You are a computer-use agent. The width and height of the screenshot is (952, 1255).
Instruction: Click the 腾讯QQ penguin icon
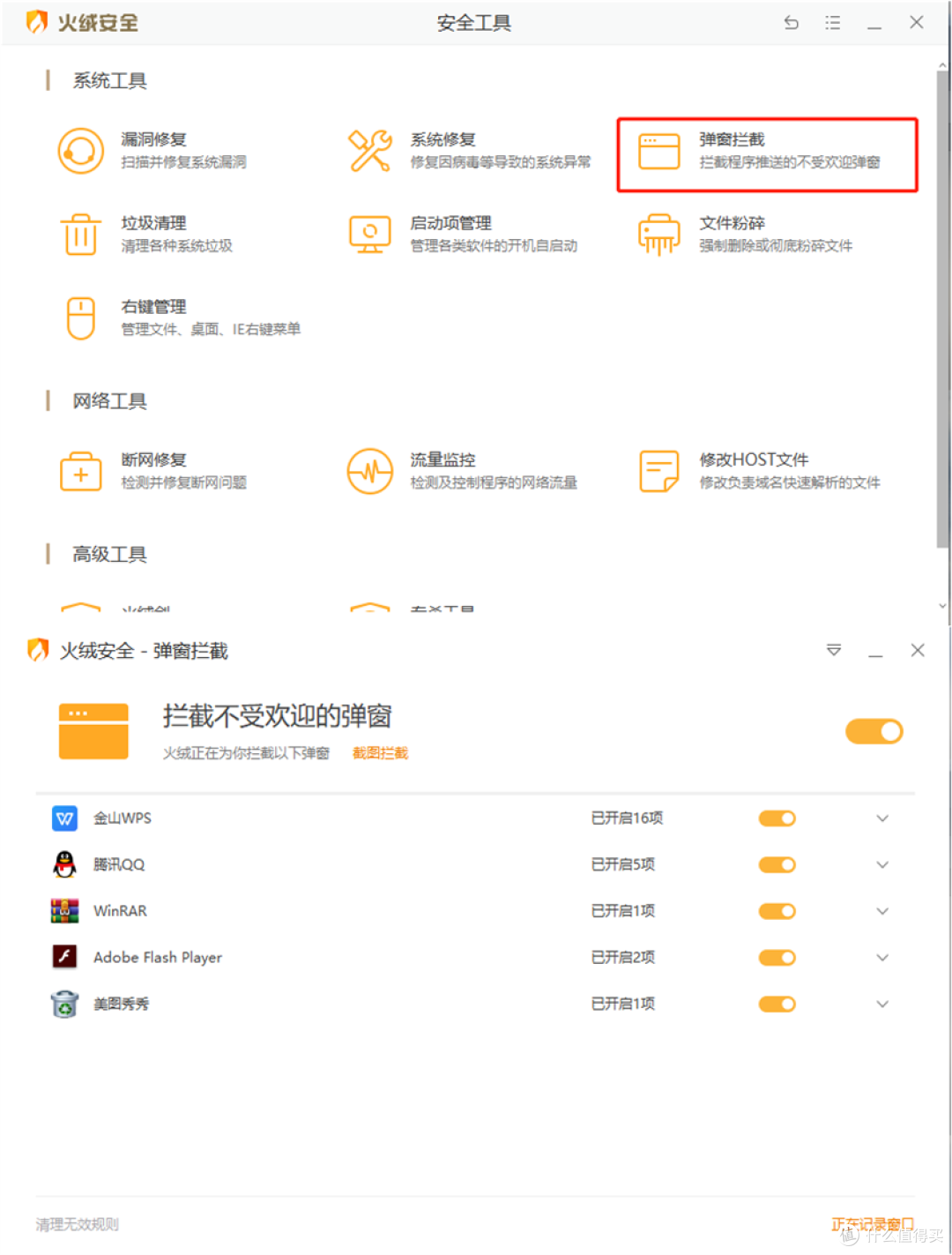coord(65,864)
